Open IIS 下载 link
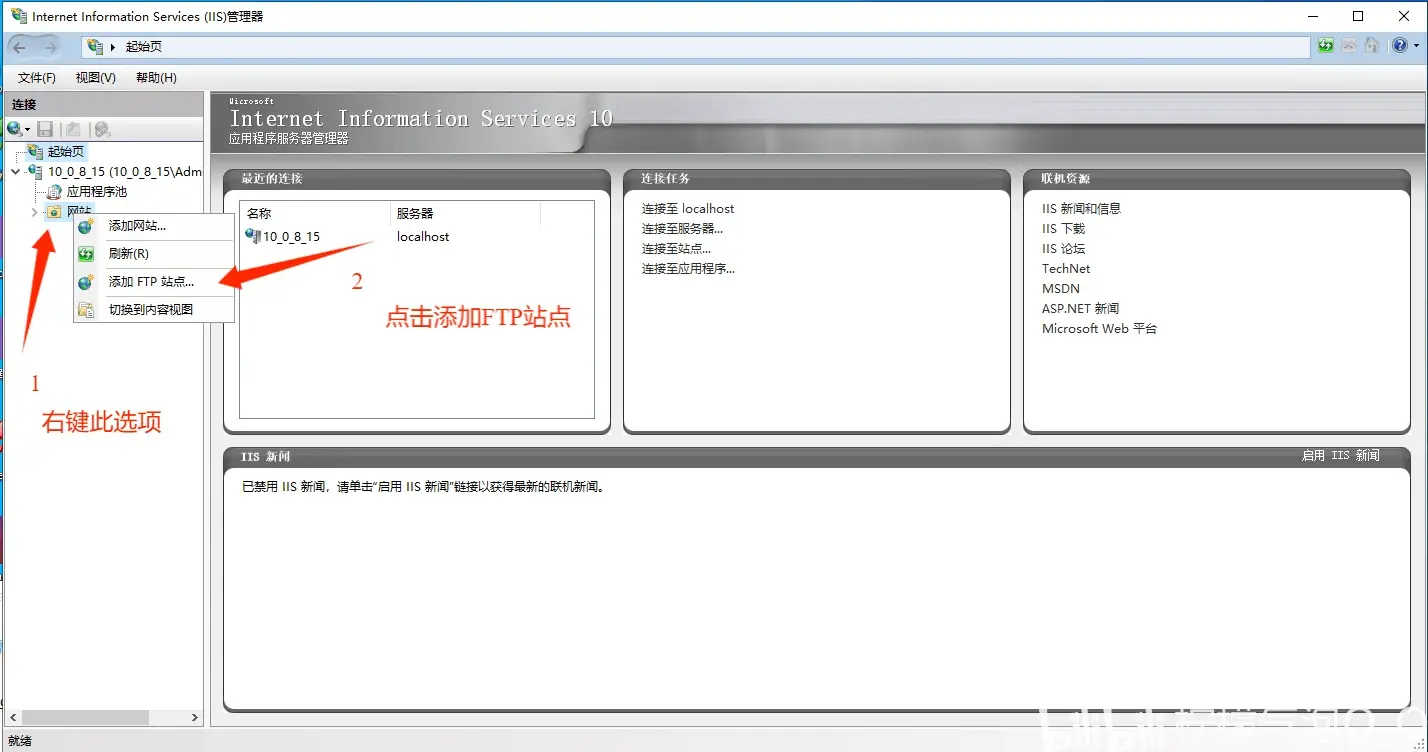Viewport: 1428px width, 752px height. (x=1063, y=229)
